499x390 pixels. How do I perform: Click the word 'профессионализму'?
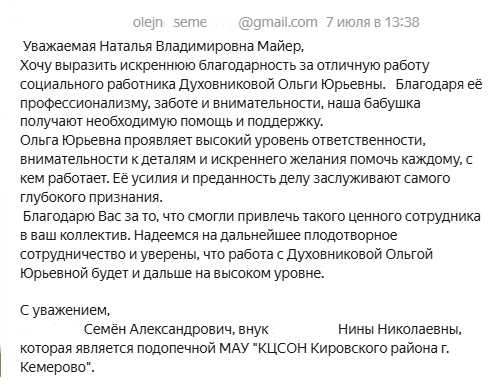tap(82, 103)
